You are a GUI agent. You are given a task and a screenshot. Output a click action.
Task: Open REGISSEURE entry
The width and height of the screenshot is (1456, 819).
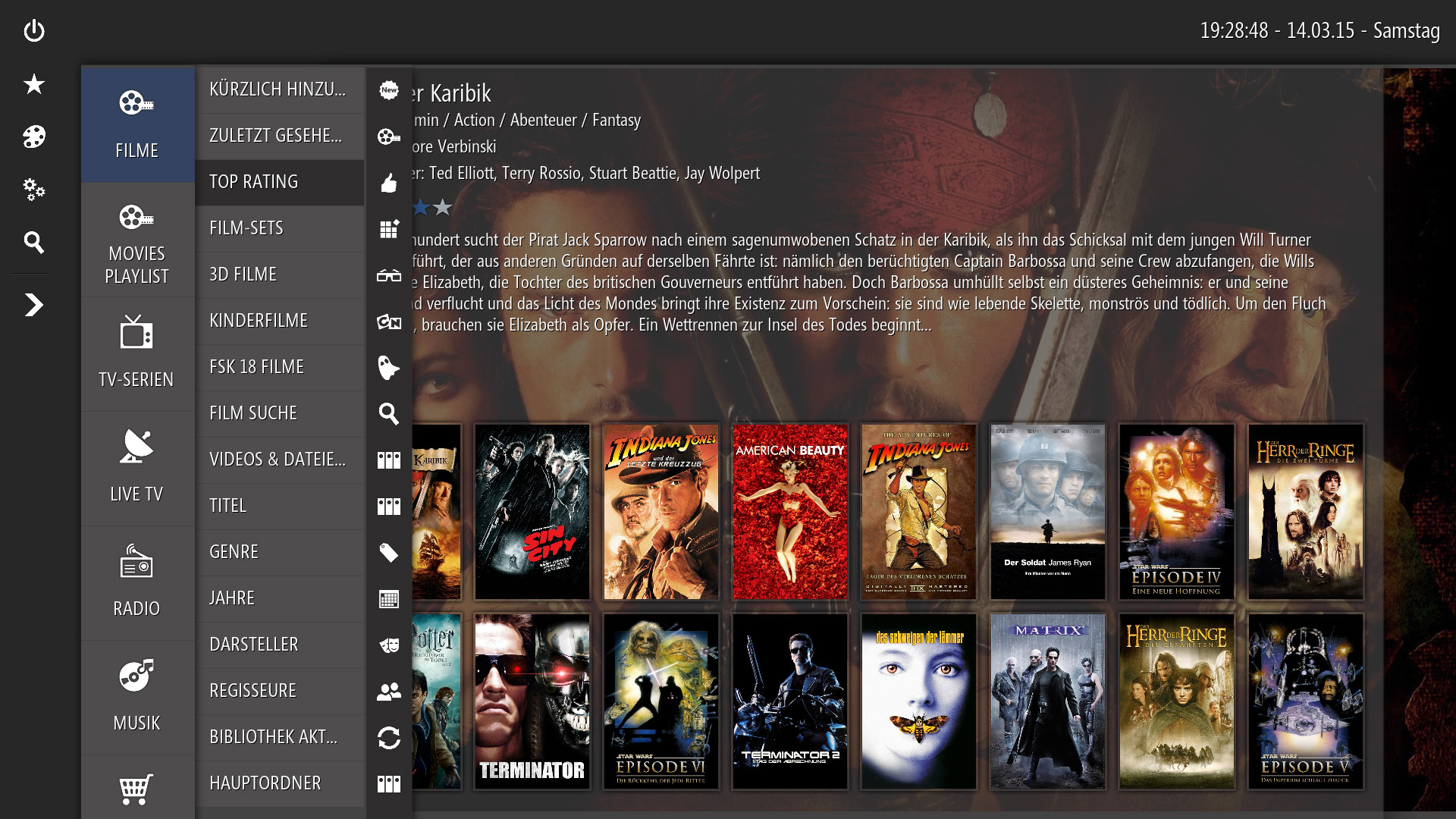(280, 691)
